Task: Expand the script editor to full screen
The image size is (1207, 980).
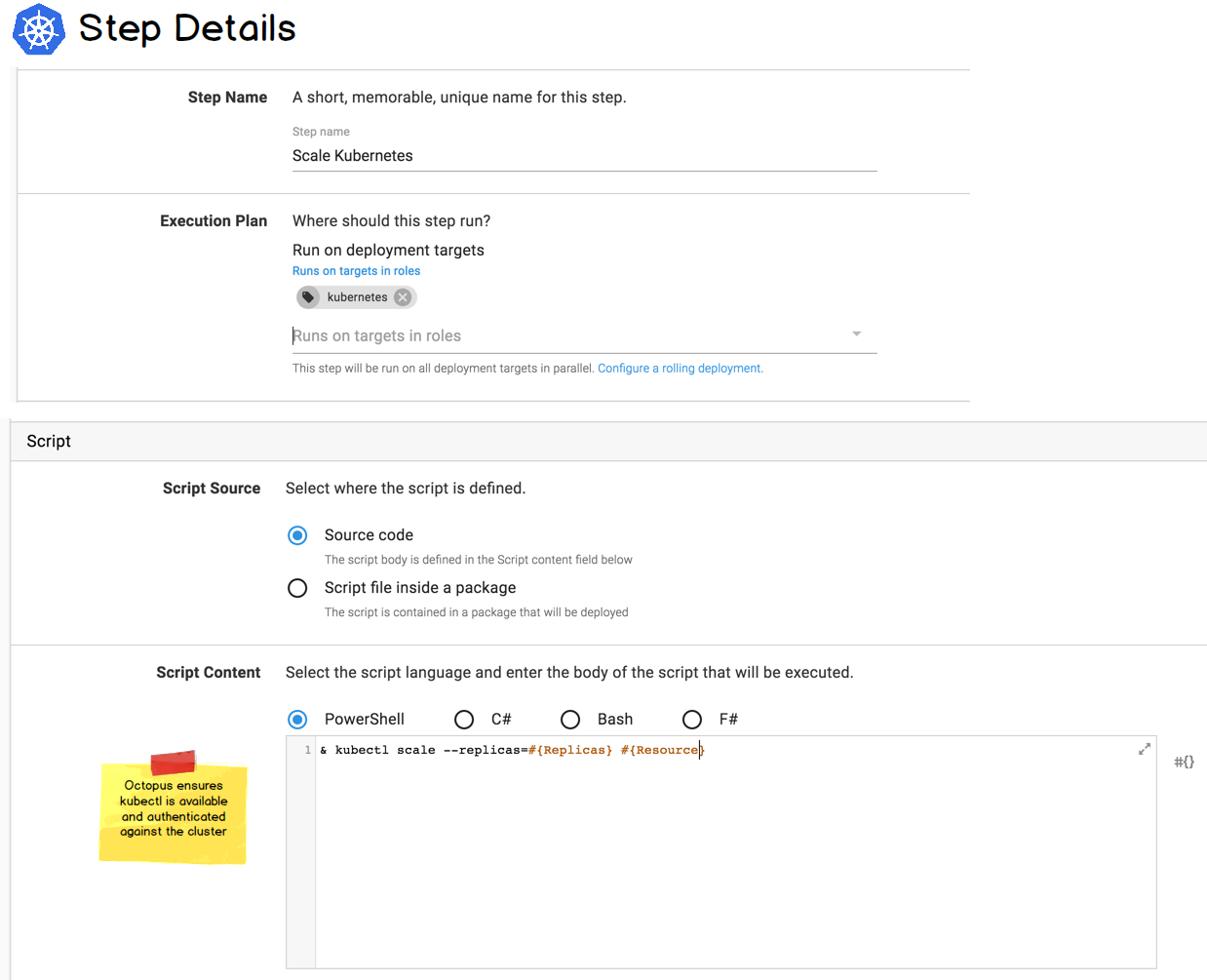Action: (1144, 748)
